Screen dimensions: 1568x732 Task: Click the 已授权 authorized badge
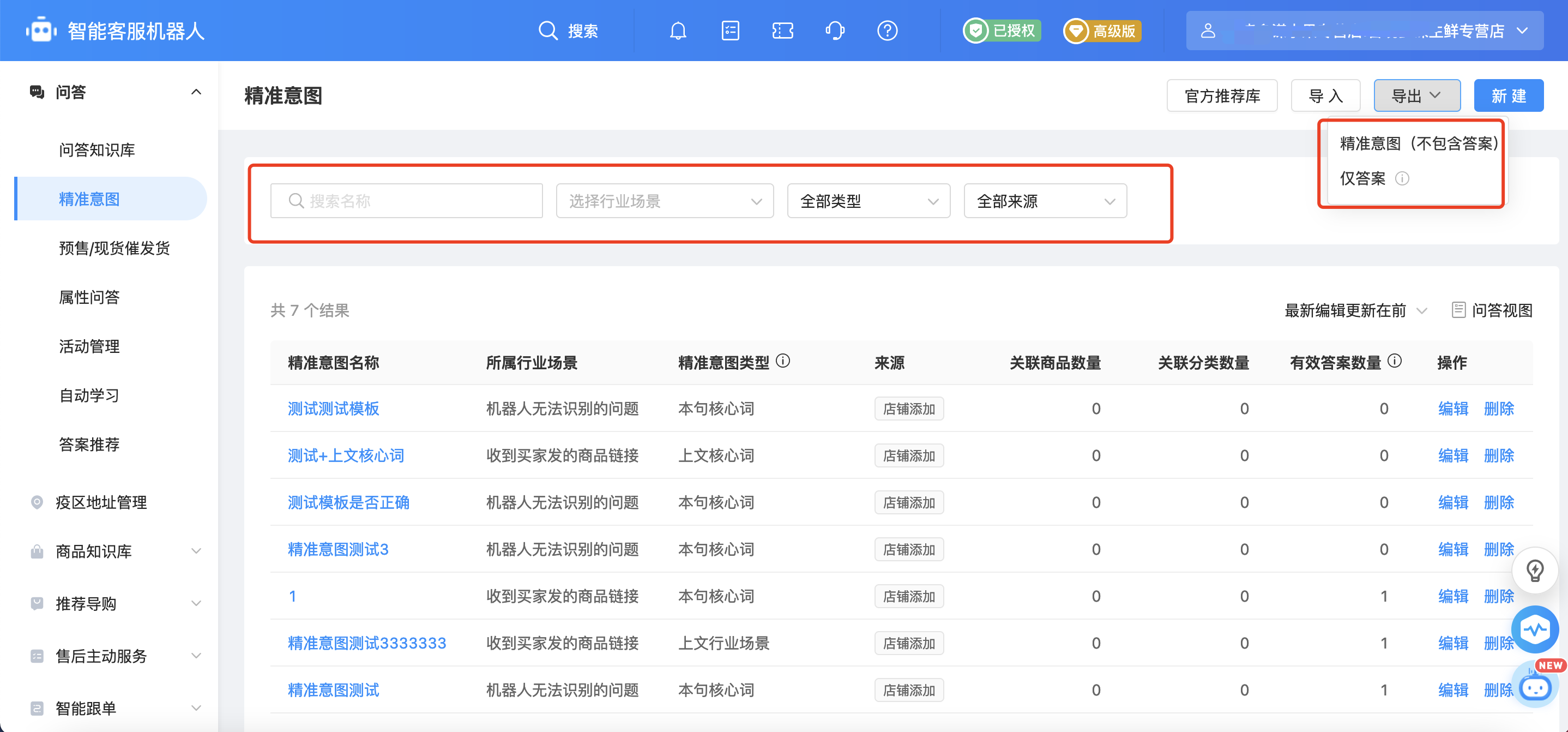1002,31
